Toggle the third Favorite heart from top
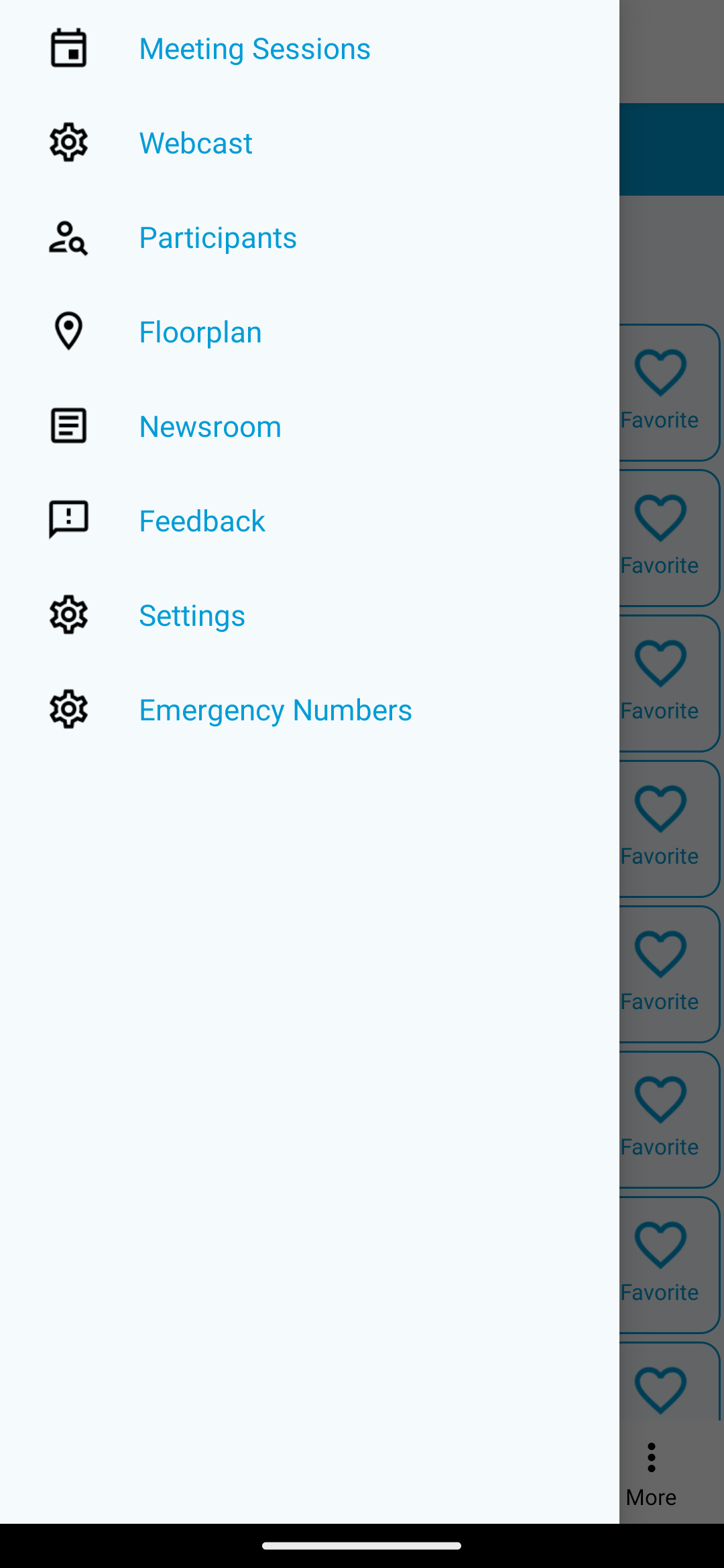This screenshot has width=724, height=1568. pyautogui.click(x=660, y=665)
